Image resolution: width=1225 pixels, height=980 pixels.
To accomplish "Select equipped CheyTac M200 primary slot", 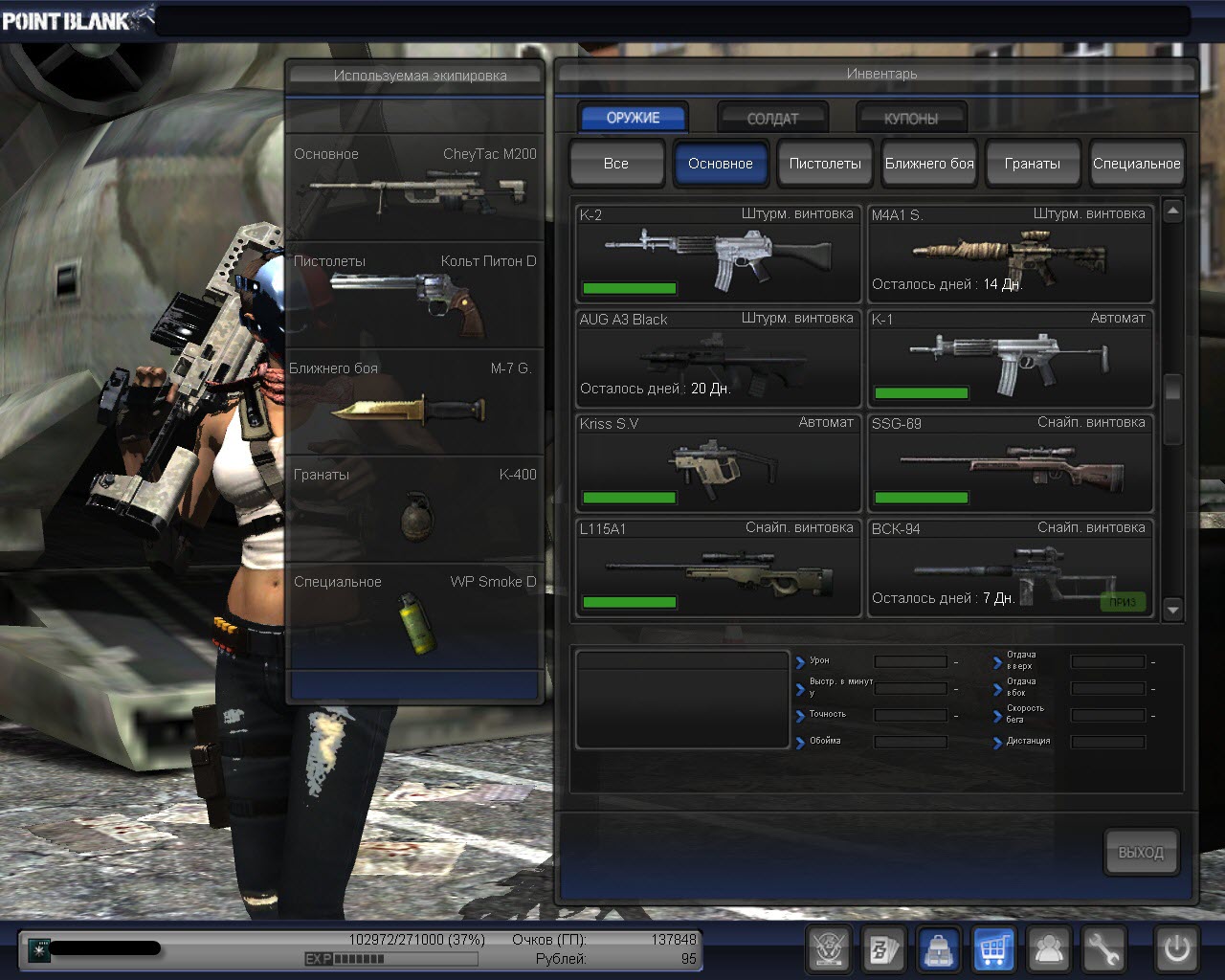I will point(415,187).
